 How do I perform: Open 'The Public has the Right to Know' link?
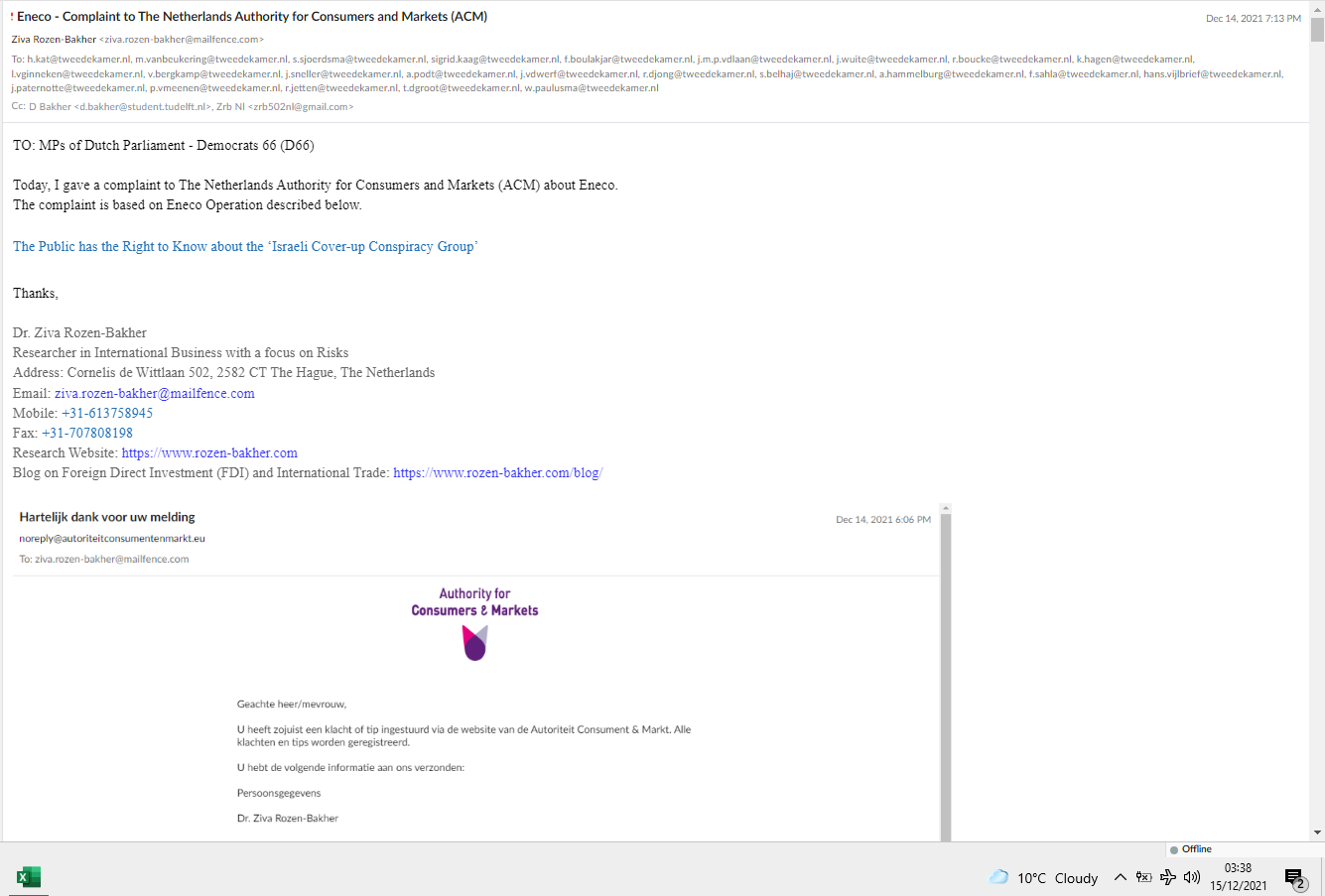tap(245, 246)
